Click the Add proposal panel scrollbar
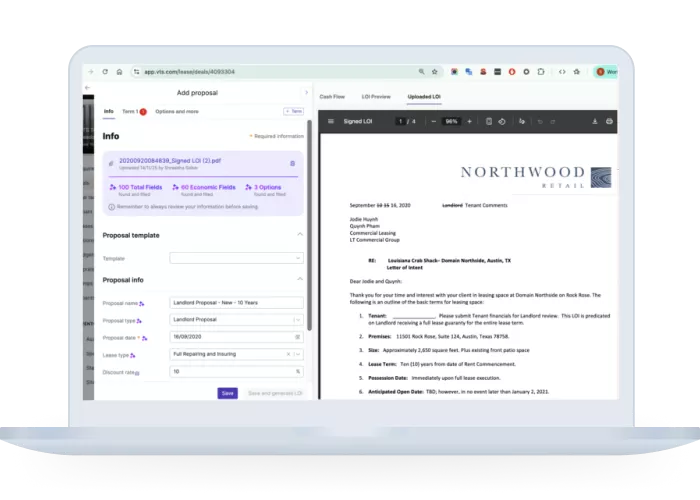The height and width of the screenshot is (500, 700). point(309,225)
